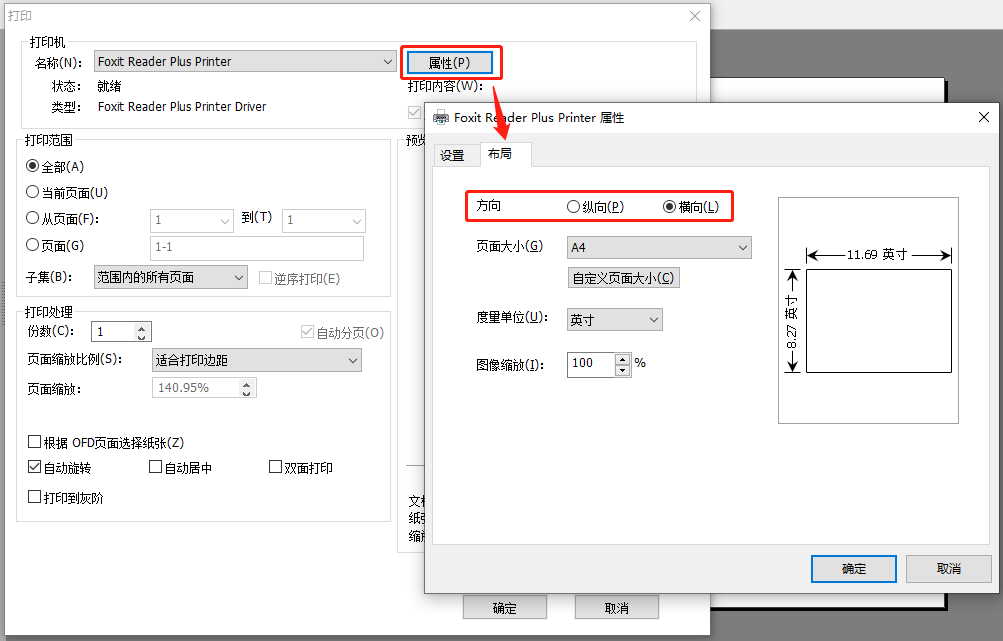The image size is (1003, 641).
Task: Select landscape orientation (横向)
Action: [670, 207]
